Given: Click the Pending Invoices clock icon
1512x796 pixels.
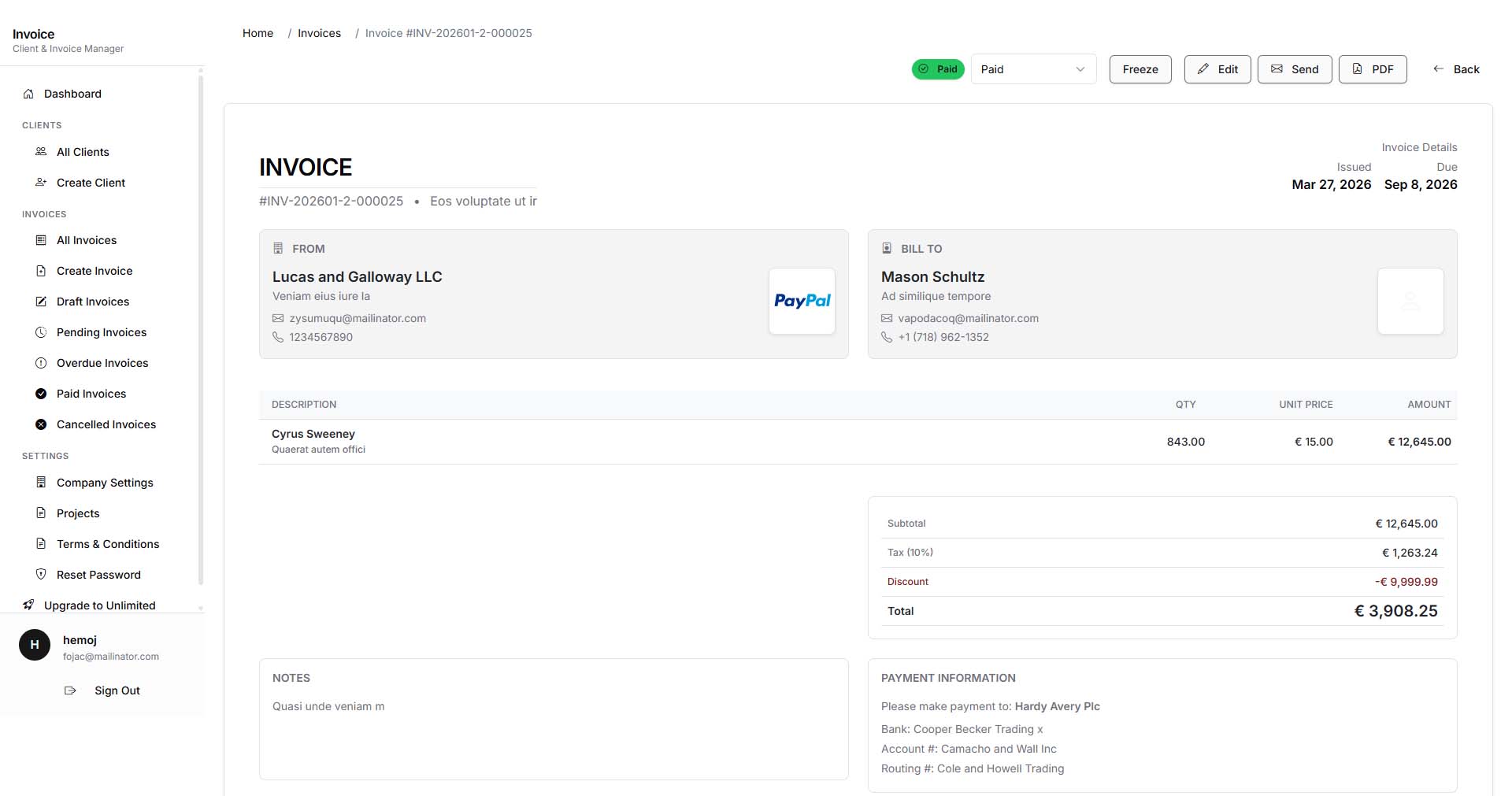Looking at the screenshot, I should [41, 332].
